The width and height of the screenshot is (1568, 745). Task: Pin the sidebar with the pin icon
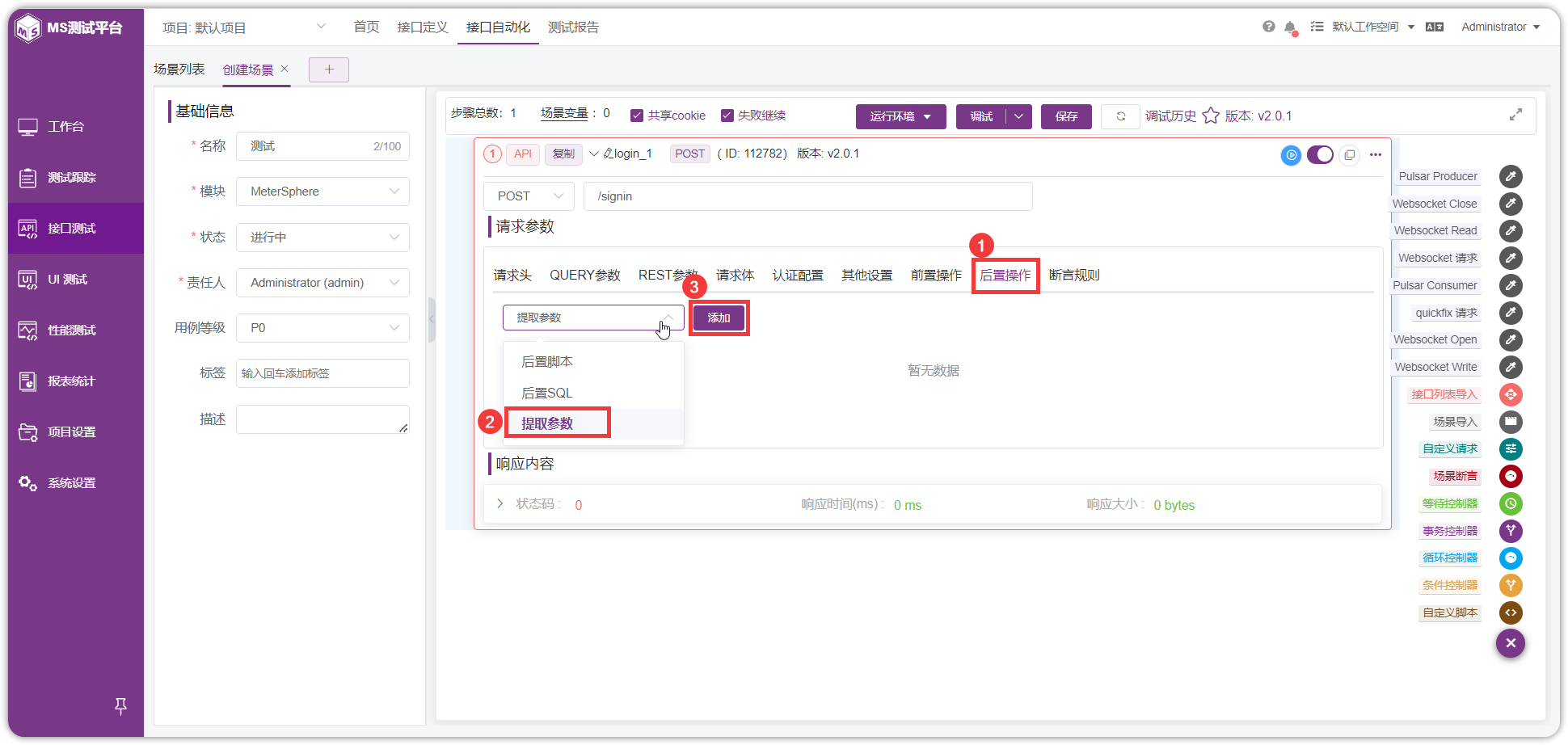click(x=120, y=706)
